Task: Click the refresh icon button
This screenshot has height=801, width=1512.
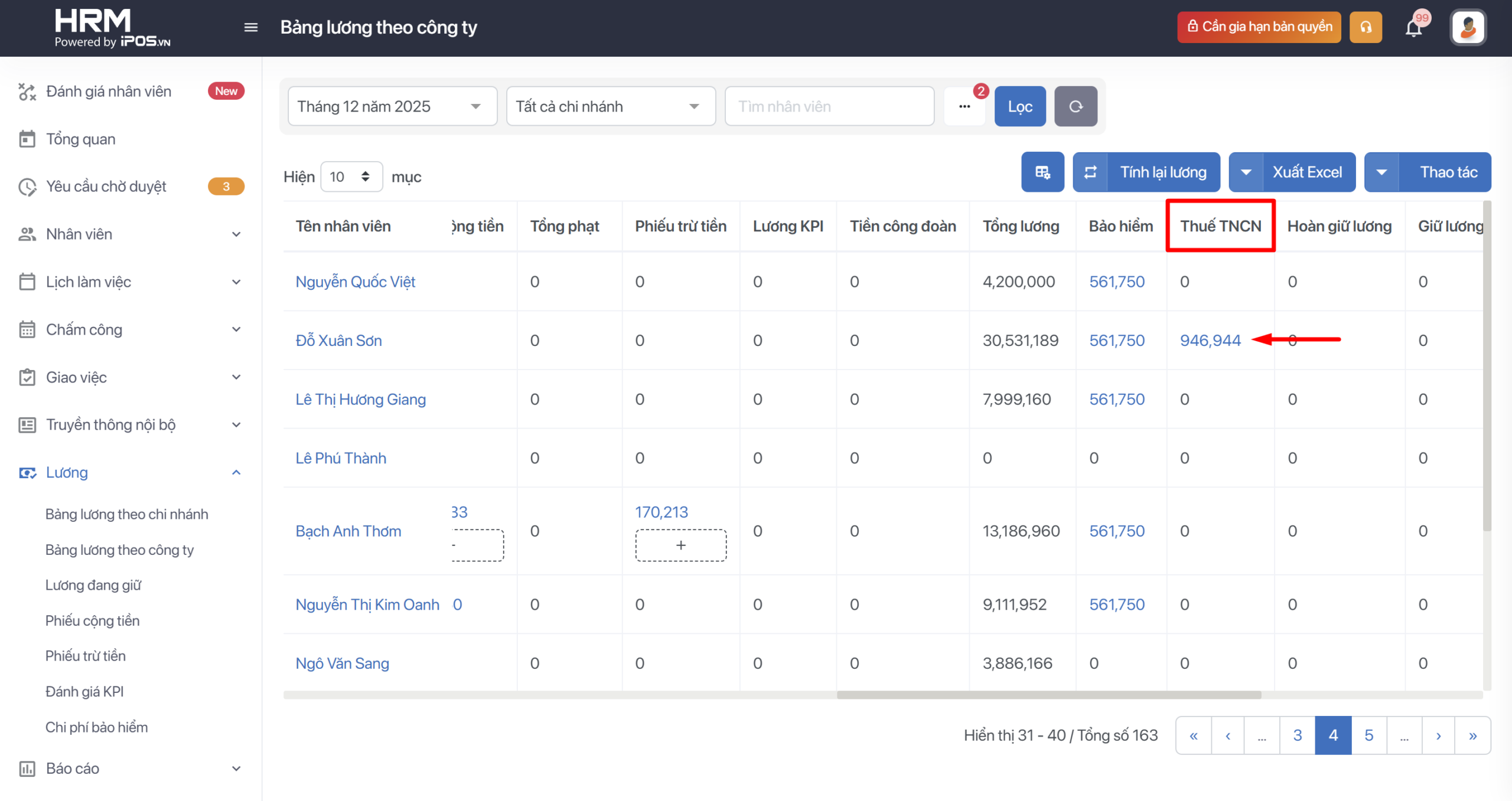Action: (x=1076, y=106)
